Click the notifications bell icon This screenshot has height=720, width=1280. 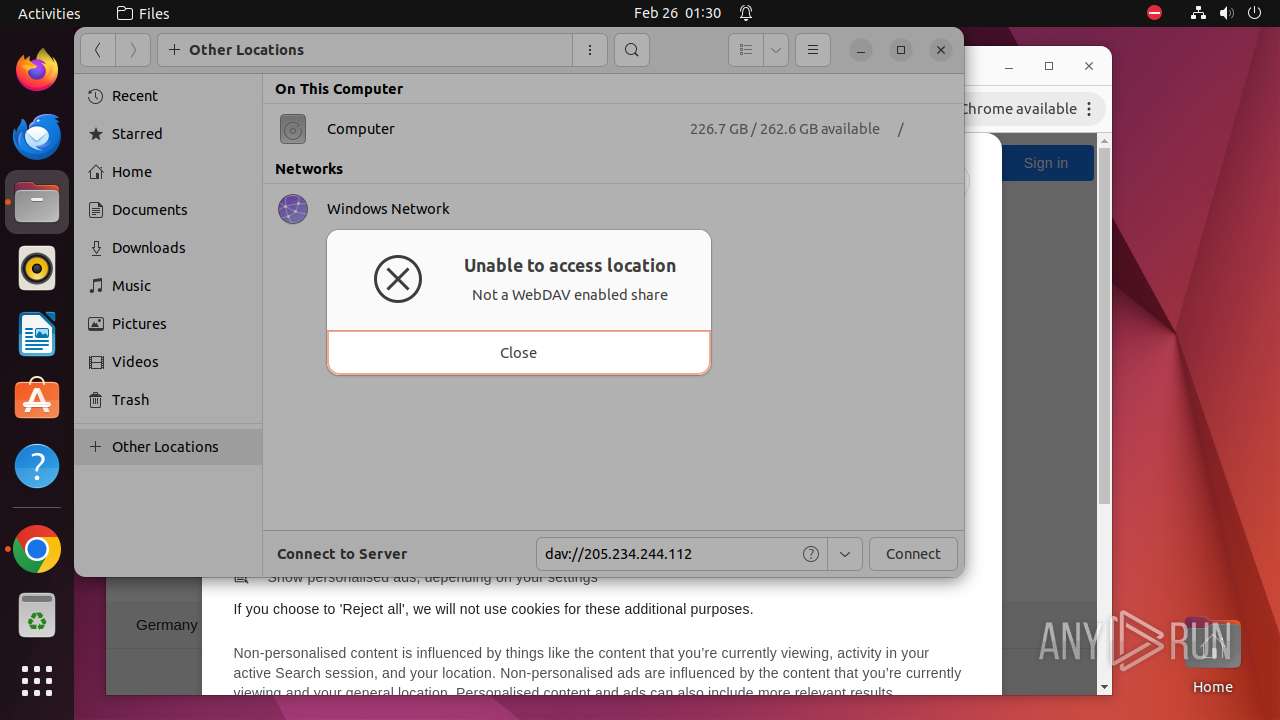click(x=746, y=13)
